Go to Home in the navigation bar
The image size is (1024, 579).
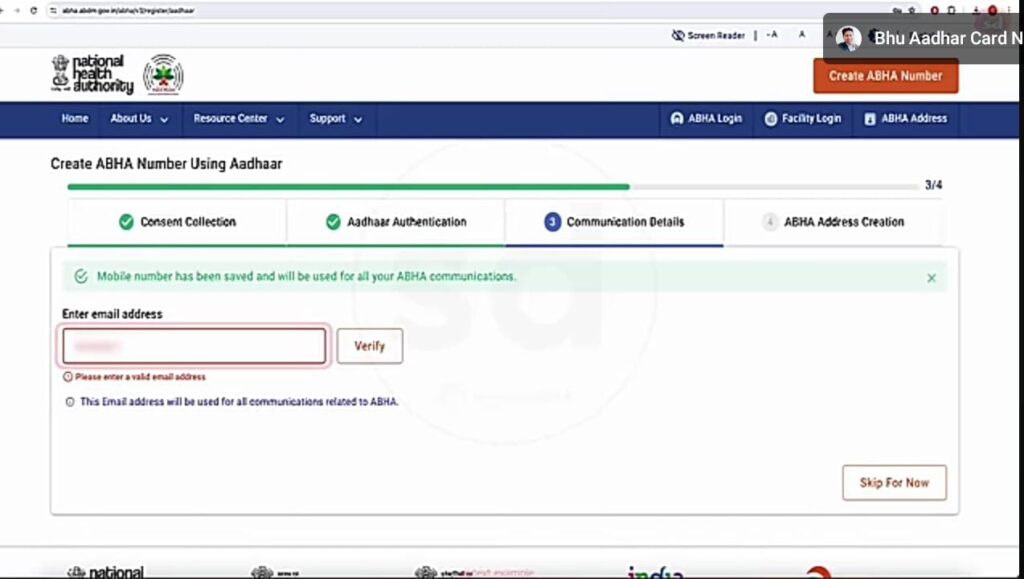tap(74, 119)
